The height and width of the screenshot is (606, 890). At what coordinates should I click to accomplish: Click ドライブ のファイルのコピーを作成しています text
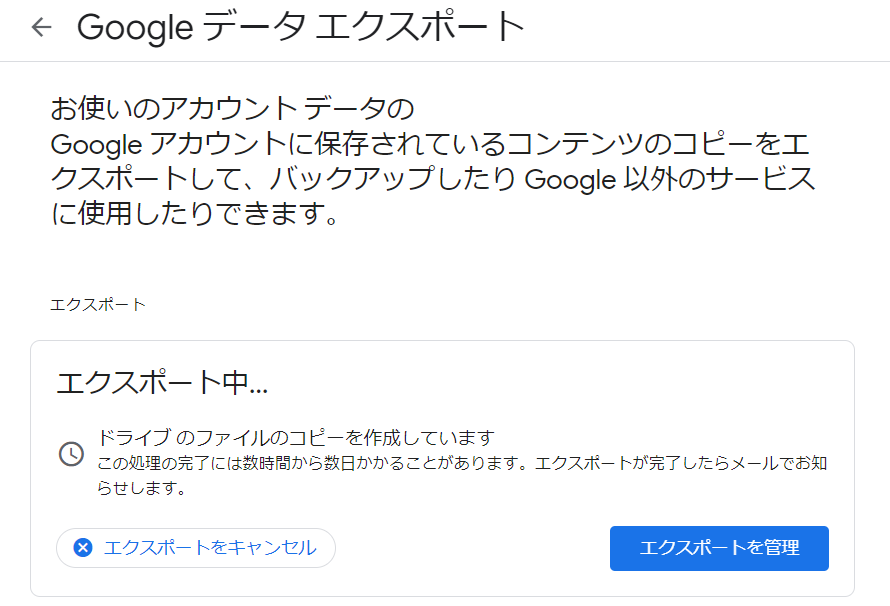(x=296, y=438)
